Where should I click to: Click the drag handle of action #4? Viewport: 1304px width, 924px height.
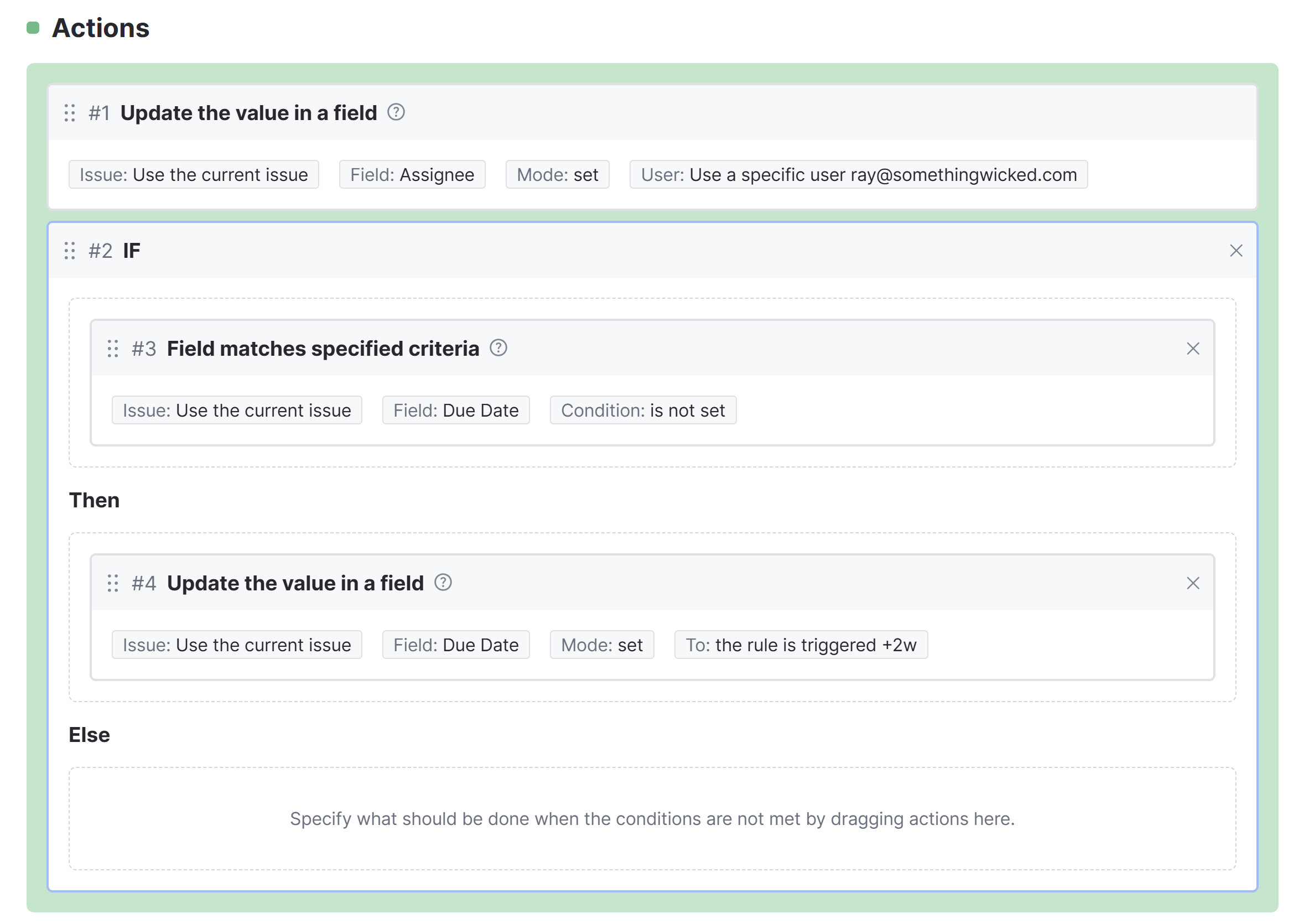[113, 583]
